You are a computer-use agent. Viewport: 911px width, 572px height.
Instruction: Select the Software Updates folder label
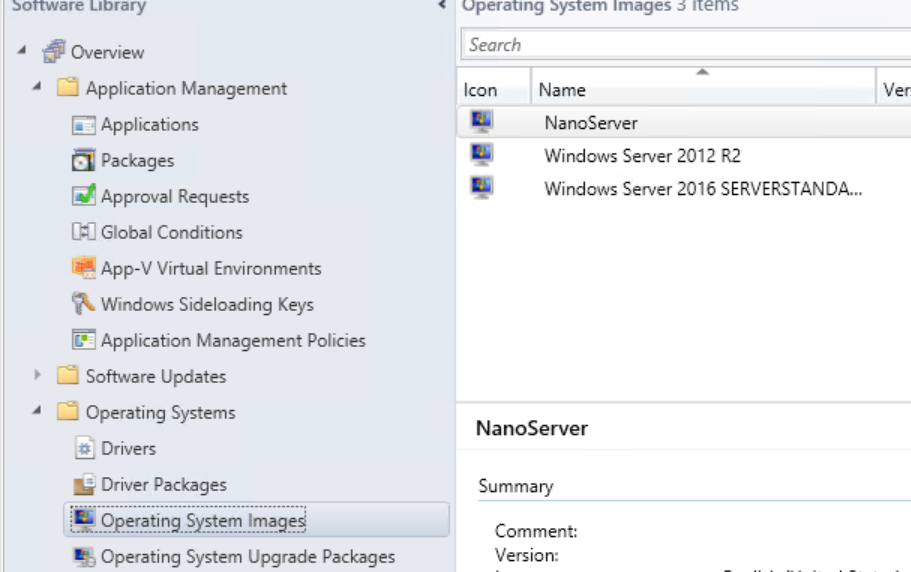click(156, 376)
